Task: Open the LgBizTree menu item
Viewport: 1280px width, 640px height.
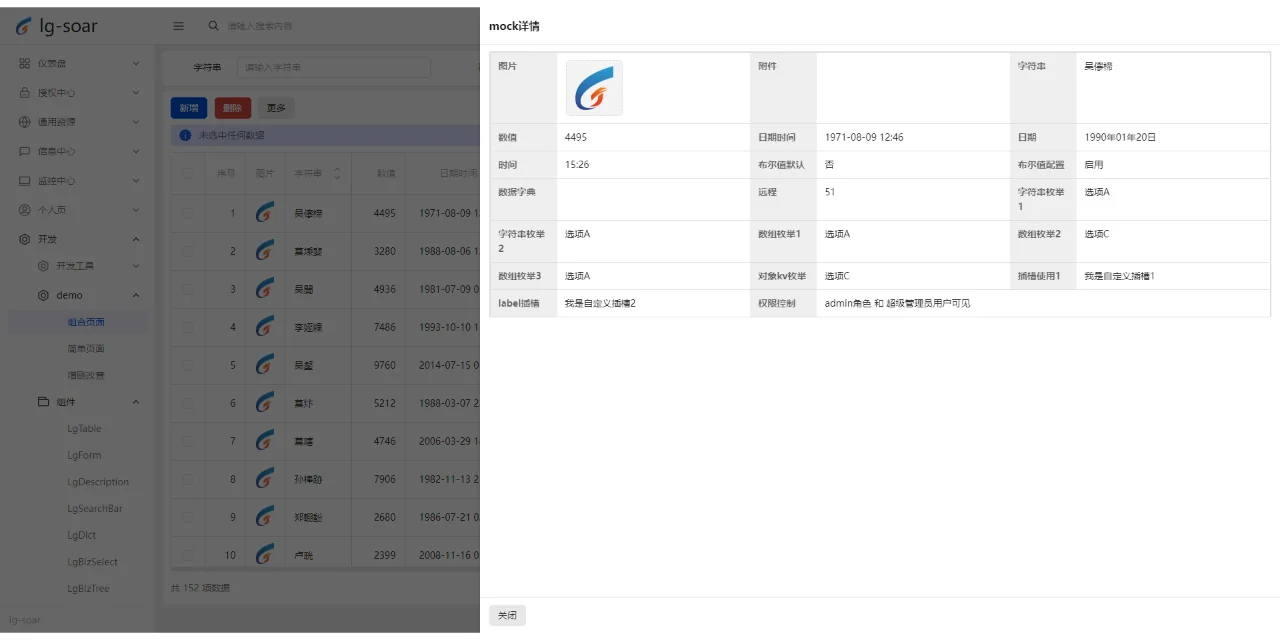Action: 78,589
